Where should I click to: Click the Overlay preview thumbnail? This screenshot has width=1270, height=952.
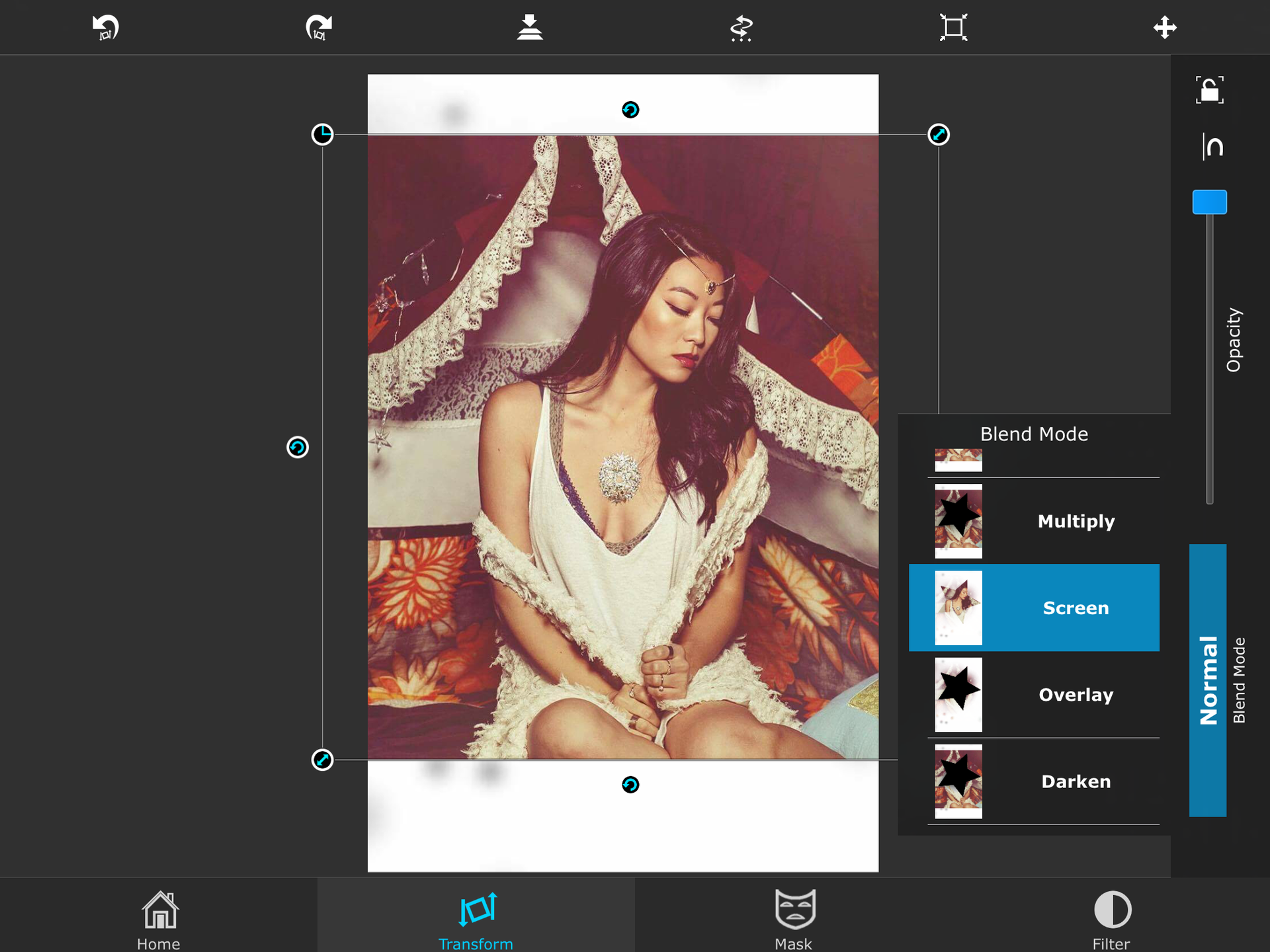(x=958, y=694)
